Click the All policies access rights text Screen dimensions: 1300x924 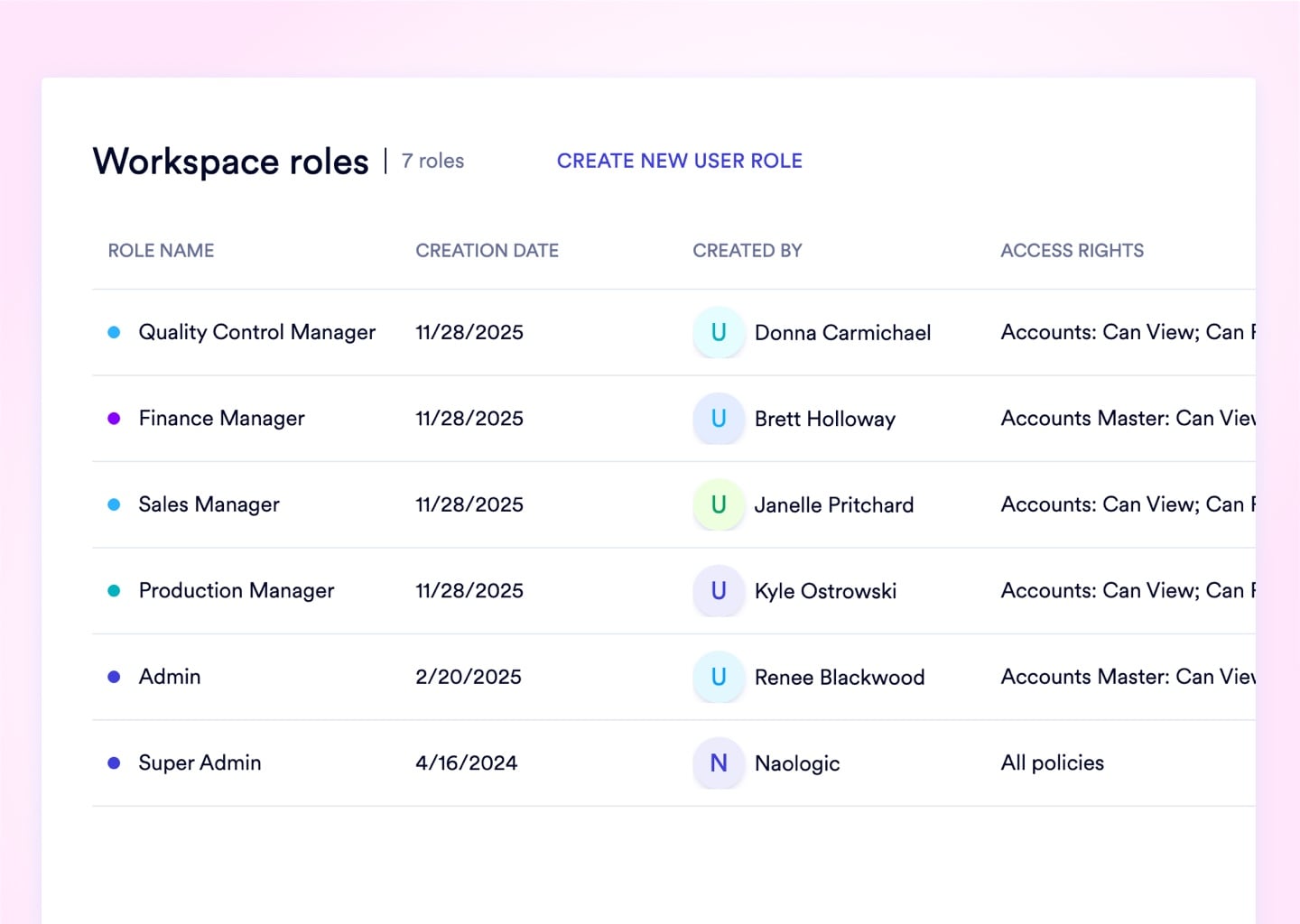click(1052, 763)
